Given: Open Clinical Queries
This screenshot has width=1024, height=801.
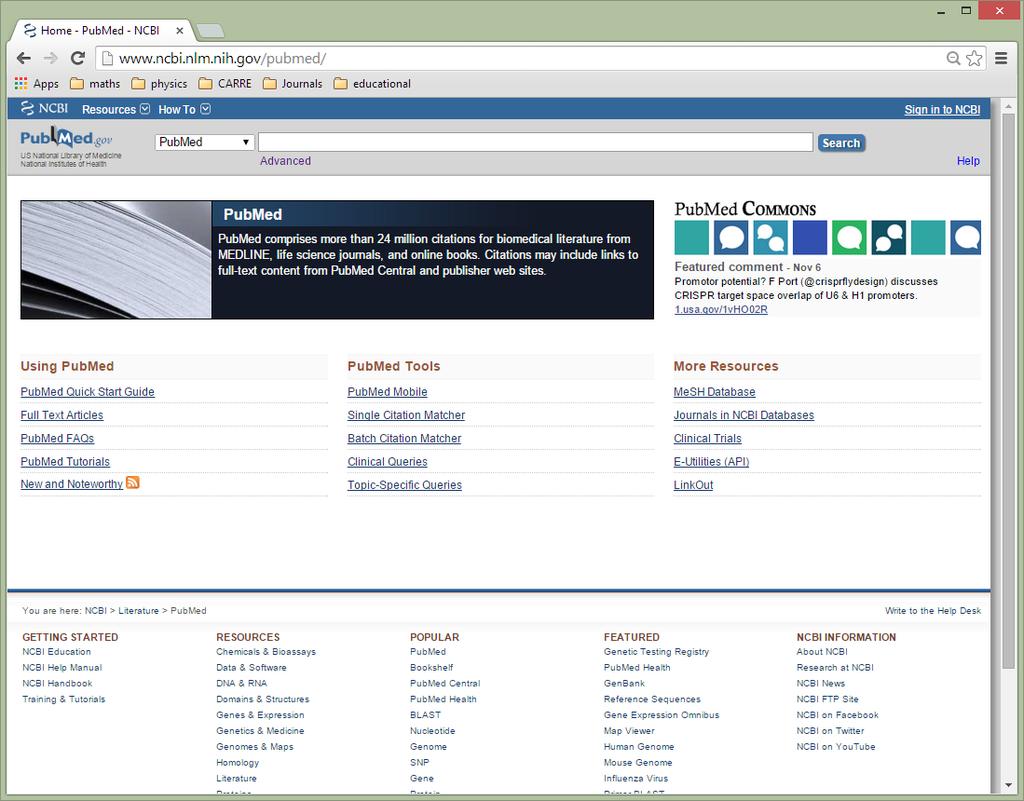Looking at the screenshot, I should point(387,462).
